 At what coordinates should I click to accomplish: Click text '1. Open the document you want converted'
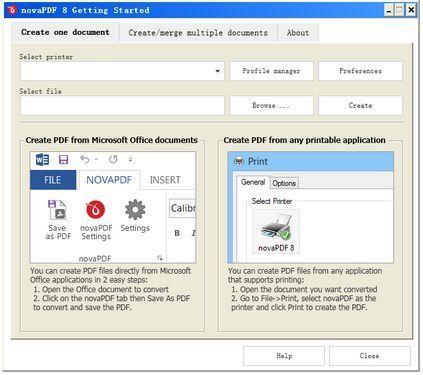(x=304, y=289)
